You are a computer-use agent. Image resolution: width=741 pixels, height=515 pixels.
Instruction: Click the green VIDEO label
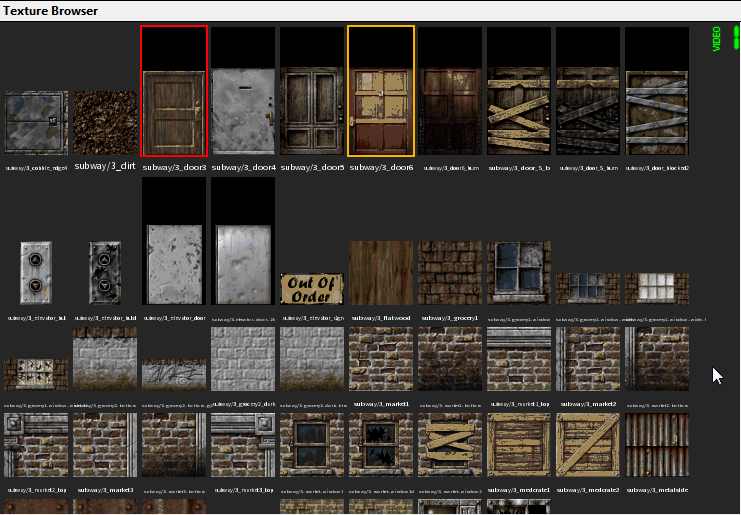[x=716, y=39]
